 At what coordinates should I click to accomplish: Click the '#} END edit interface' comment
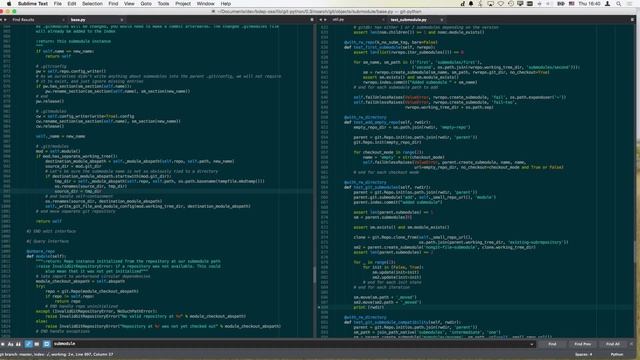coord(51,231)
